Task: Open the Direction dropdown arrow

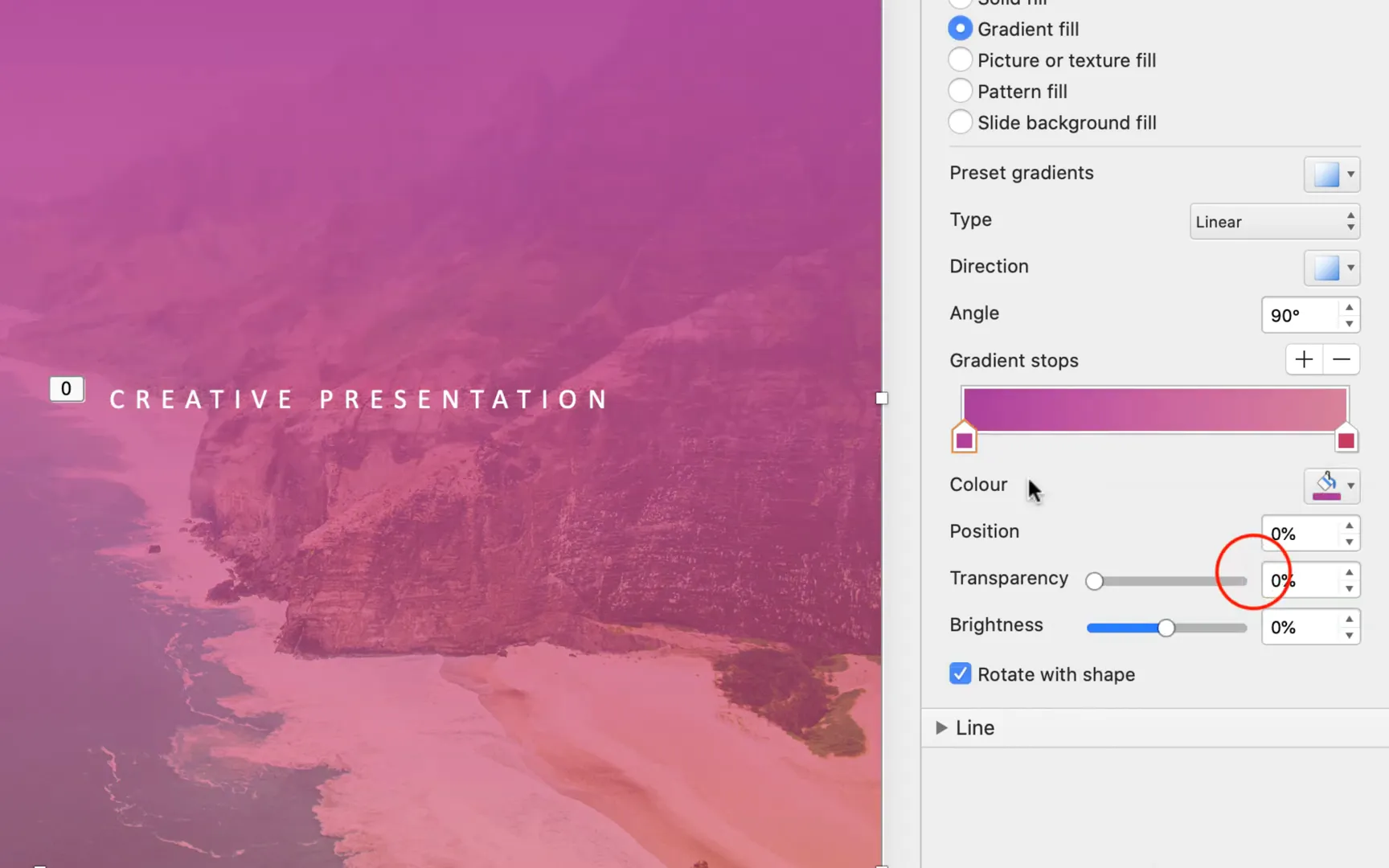Action: (x=1349, y=268)
